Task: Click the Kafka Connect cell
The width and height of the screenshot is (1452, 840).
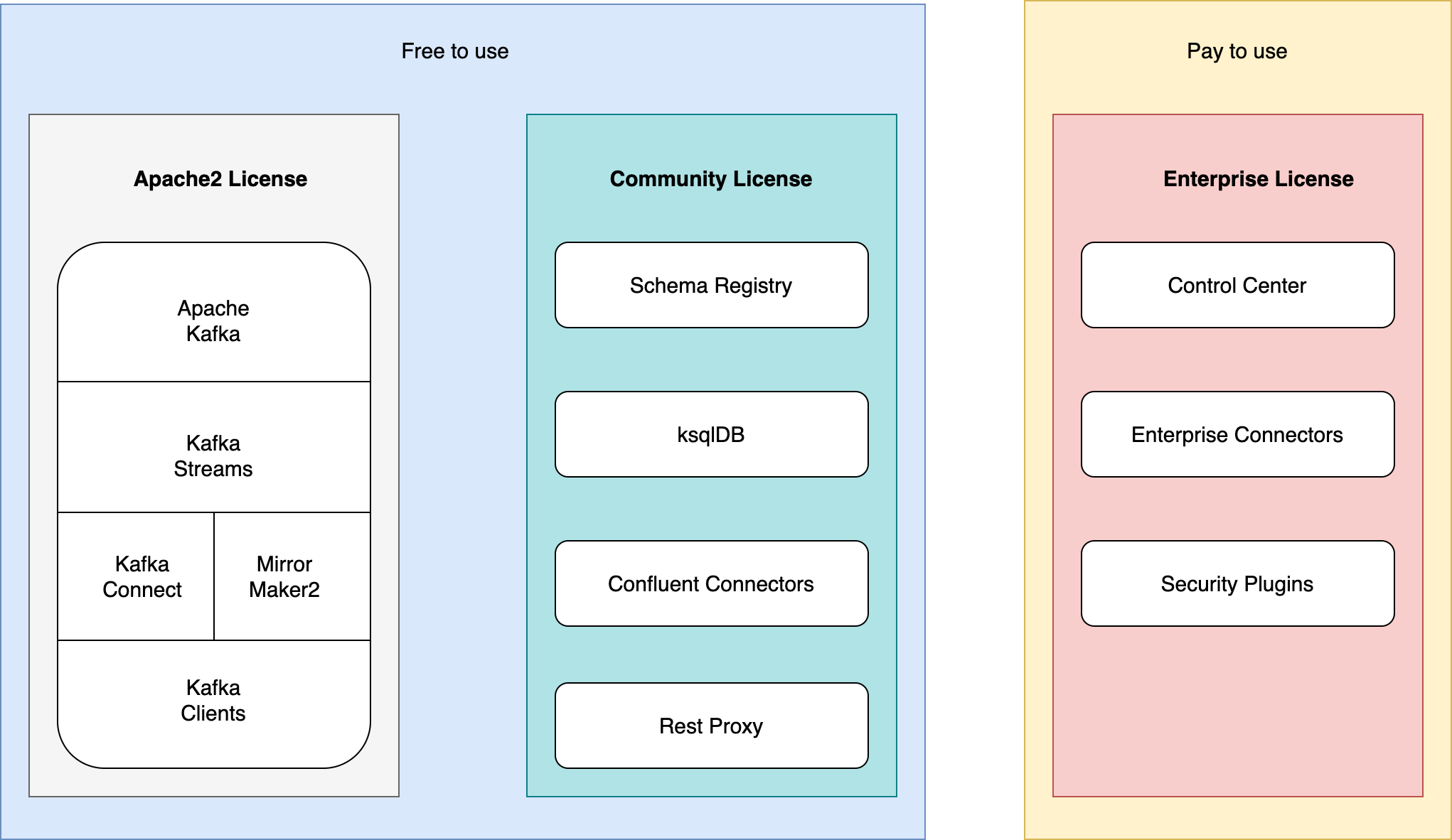Action: click(x=136, y=576)
